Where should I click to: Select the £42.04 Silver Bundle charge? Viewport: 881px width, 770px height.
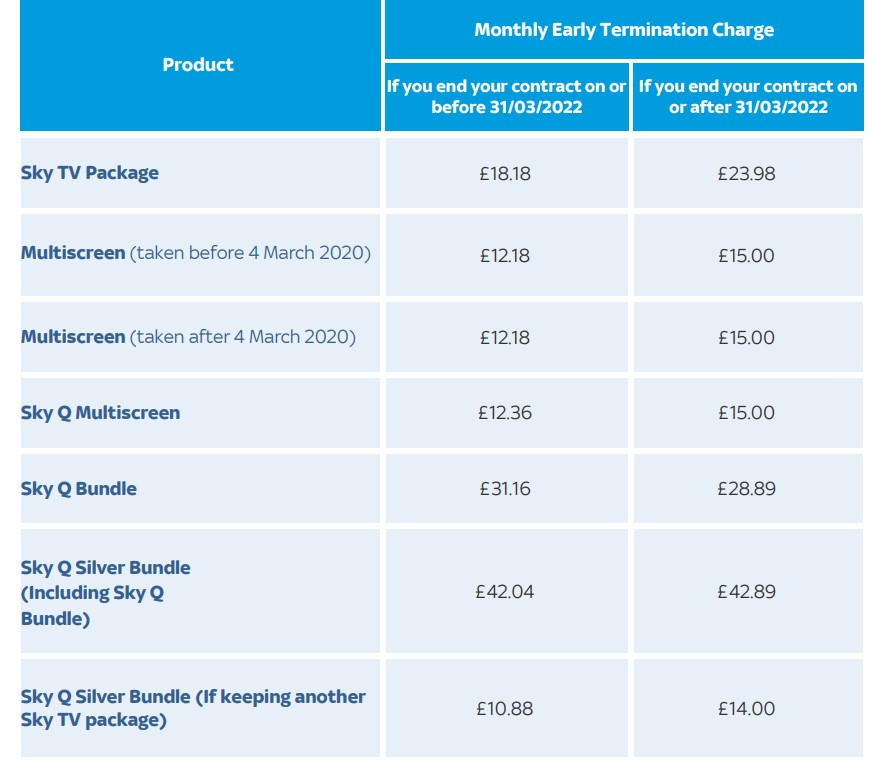pos(505,592)
